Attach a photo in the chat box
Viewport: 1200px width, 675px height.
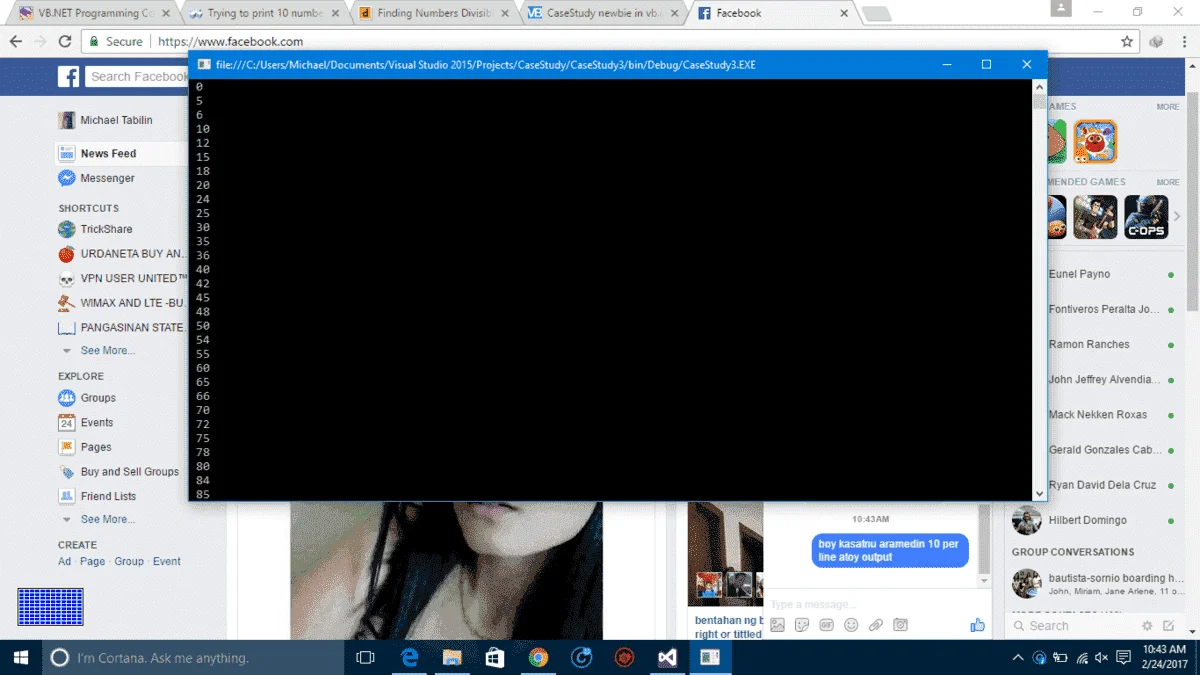pyautogui.click(x=777, y=625)
